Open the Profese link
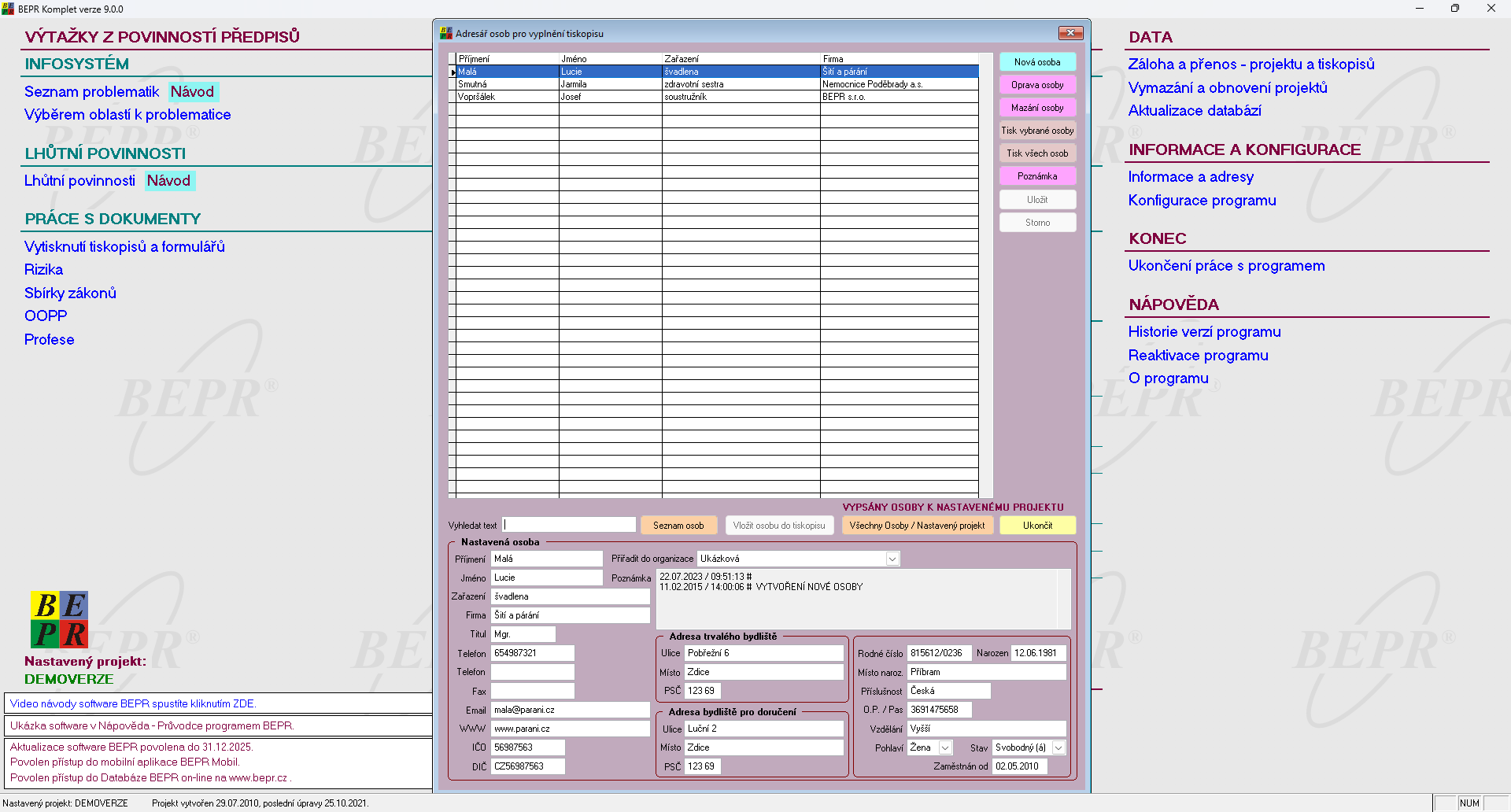 (x=49, y=340)
